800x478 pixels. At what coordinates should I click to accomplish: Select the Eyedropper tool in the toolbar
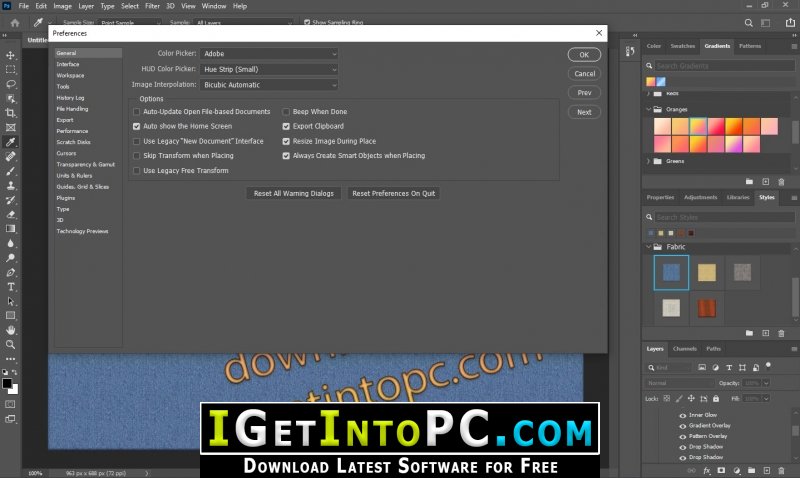click(x=10, y=142)
